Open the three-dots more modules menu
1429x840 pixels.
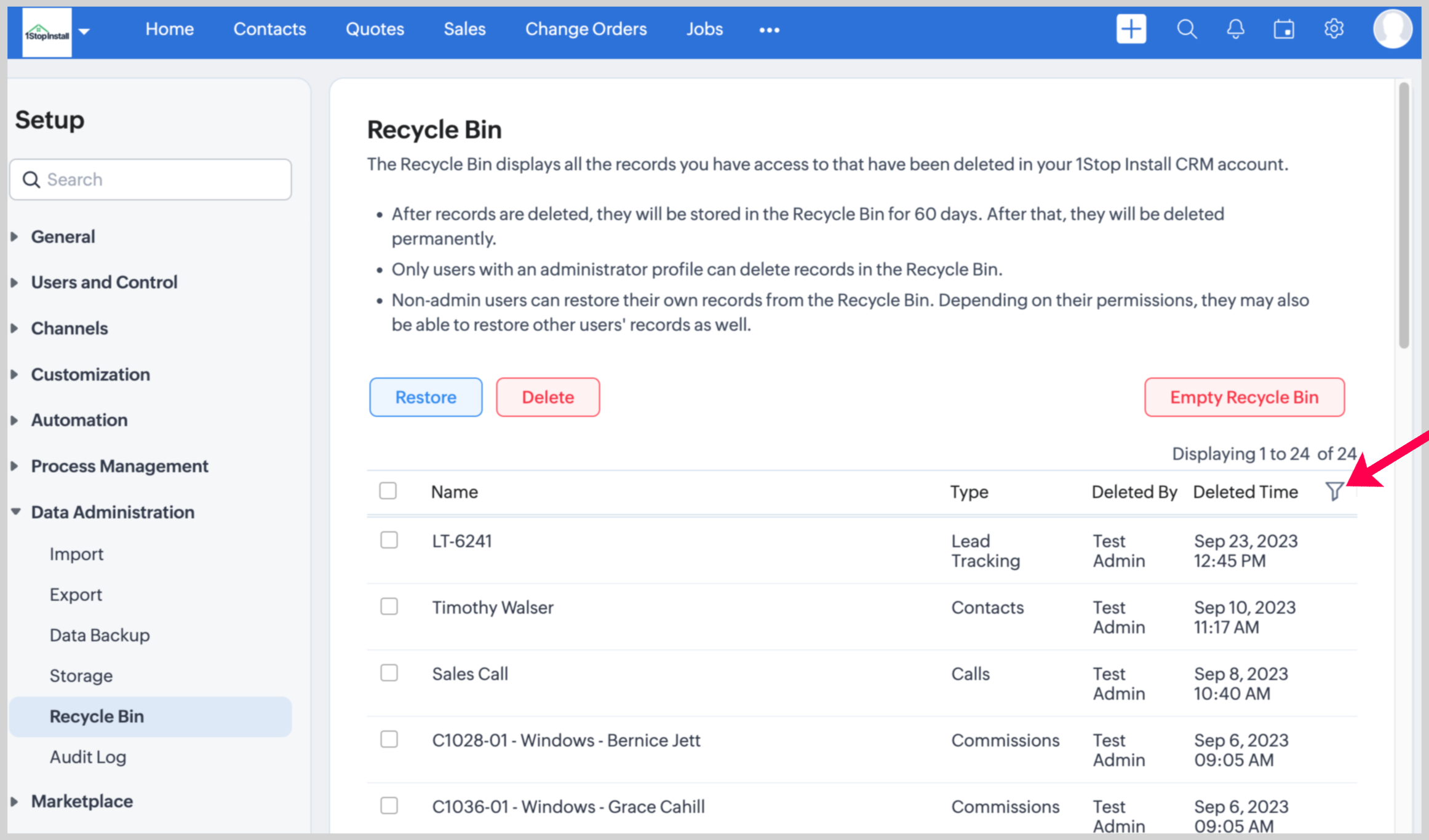tap(769, 30)
